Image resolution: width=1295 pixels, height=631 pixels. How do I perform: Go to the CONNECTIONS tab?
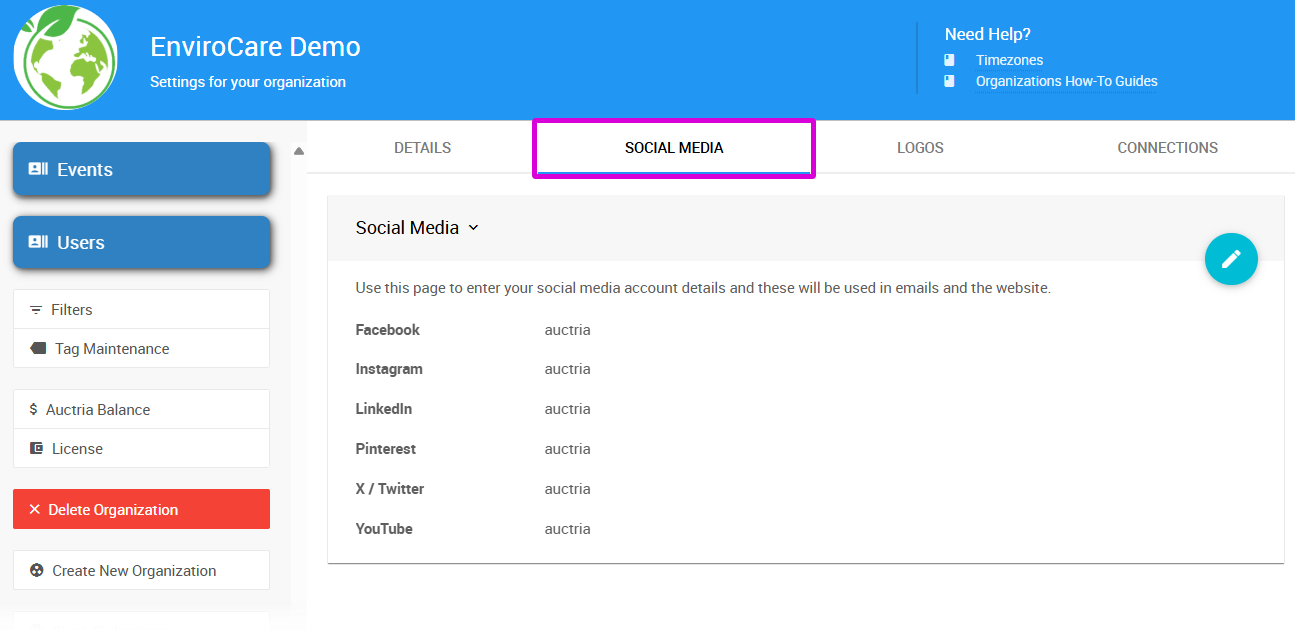pos(1167,147)
